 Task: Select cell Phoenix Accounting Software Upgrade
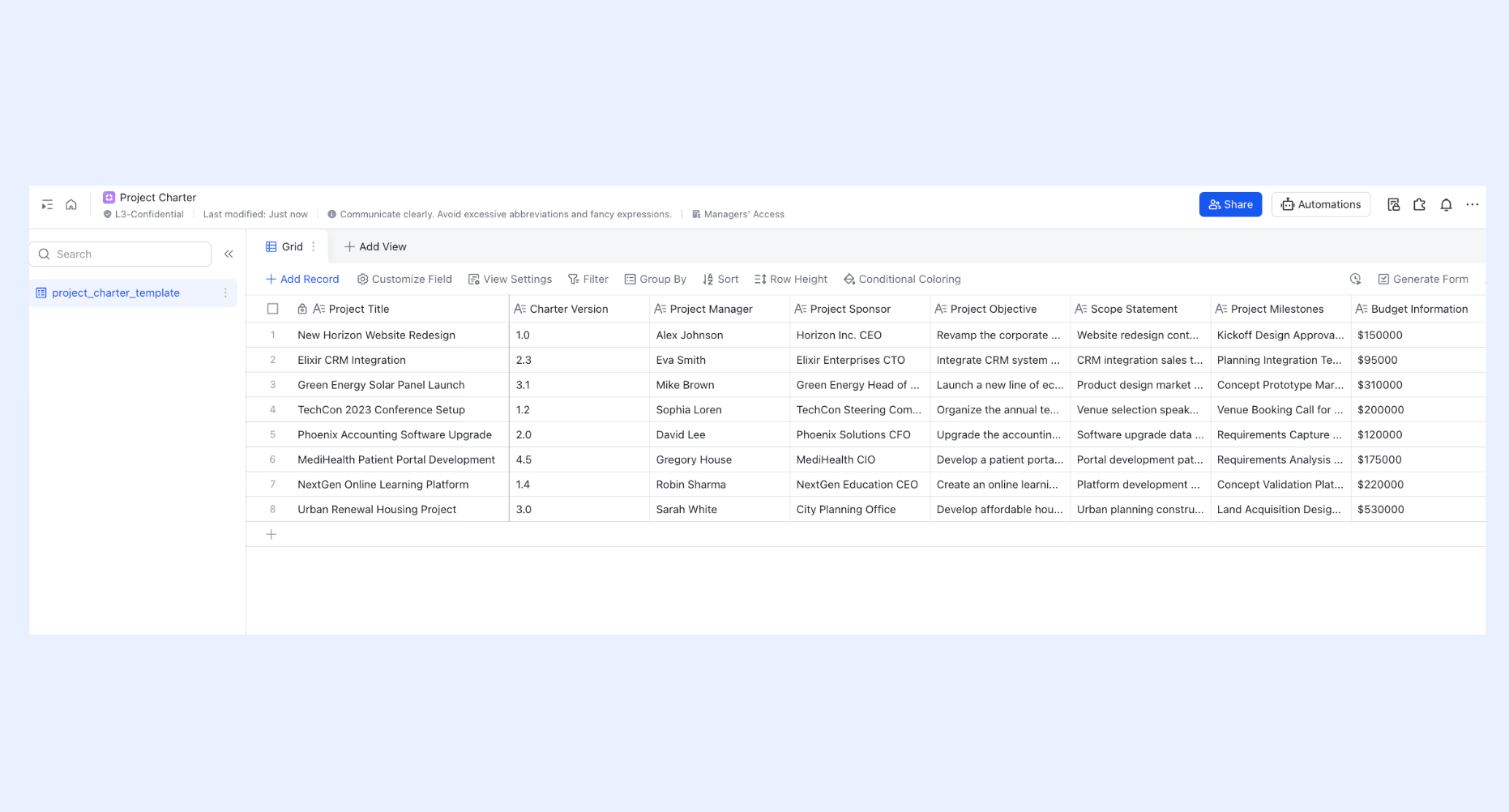tap(400, 435)
